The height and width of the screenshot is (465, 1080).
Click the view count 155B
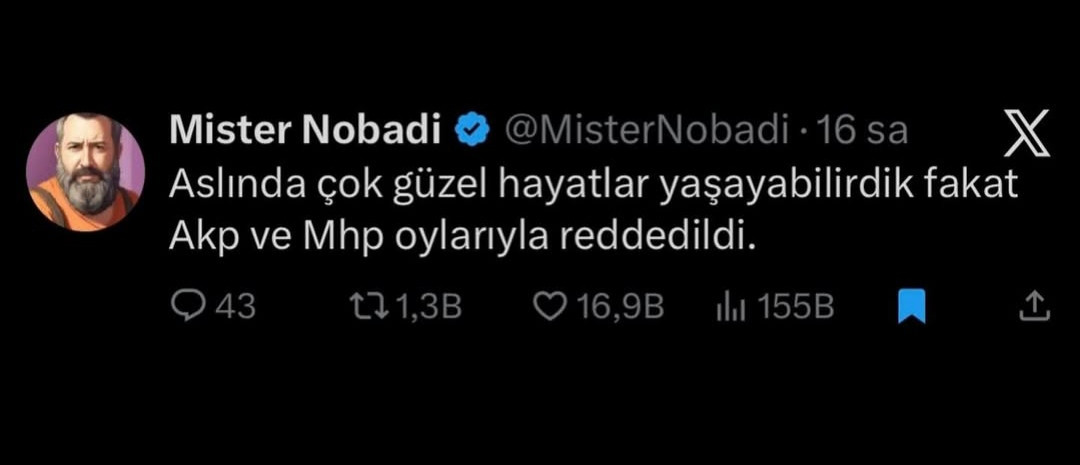[x=795, y=306]
